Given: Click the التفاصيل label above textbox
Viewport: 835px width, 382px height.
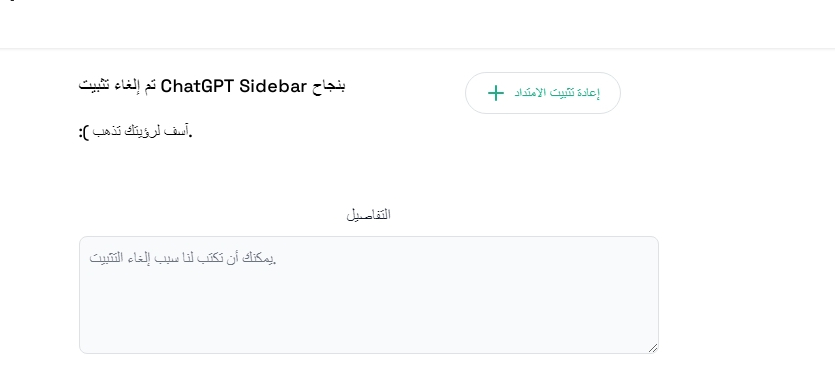Looking at the screenshot, I should click(x=369, y=215).
